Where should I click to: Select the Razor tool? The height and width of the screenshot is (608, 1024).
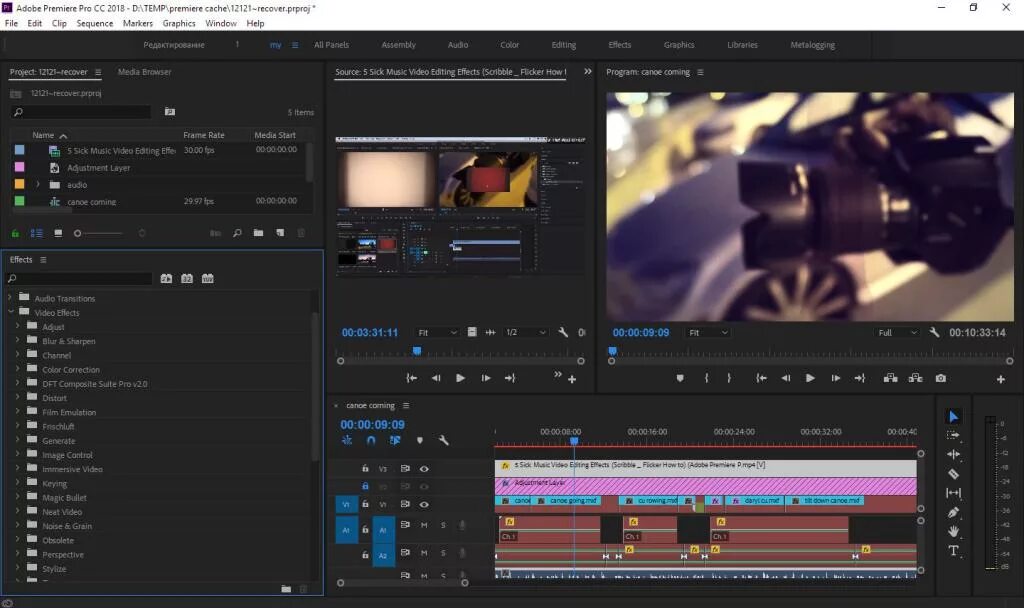[953, 473]
